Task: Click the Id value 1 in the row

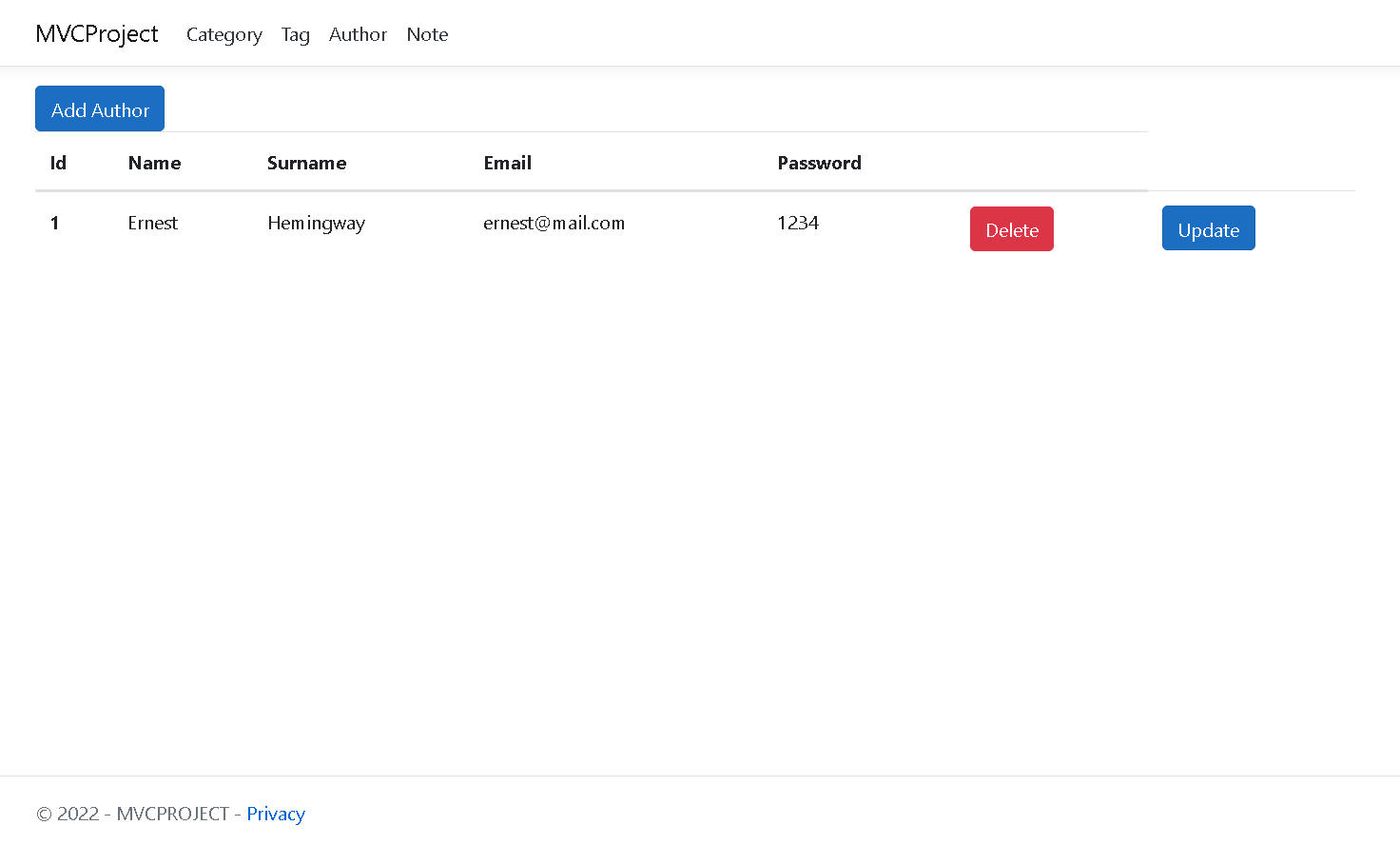Action: pyautogui.click(x=54, y=223)
